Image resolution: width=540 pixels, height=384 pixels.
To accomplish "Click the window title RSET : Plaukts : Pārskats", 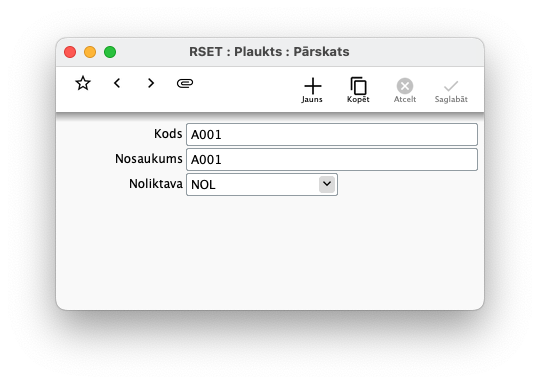I will point(269,52).
